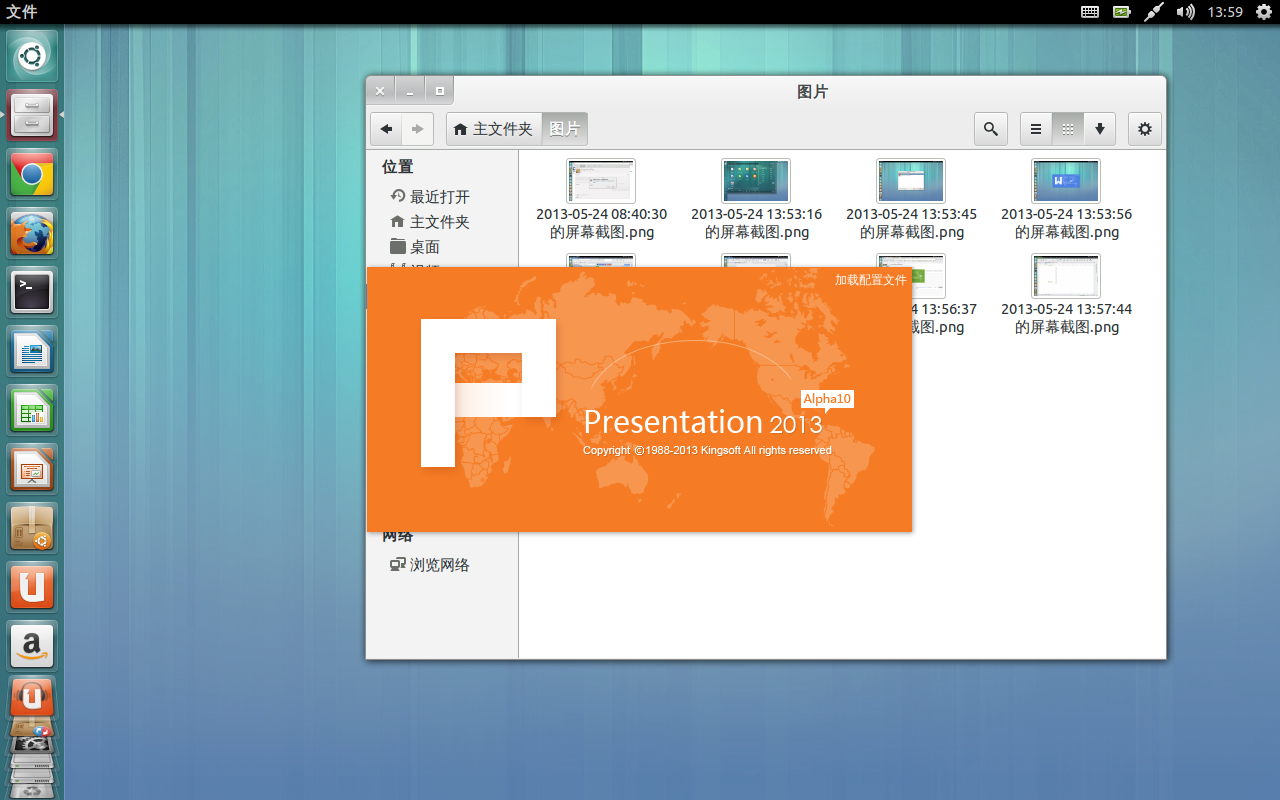Open the battery indicator in the top panel
This screenshot has width=1280, height=800.
click(1122, 12)
